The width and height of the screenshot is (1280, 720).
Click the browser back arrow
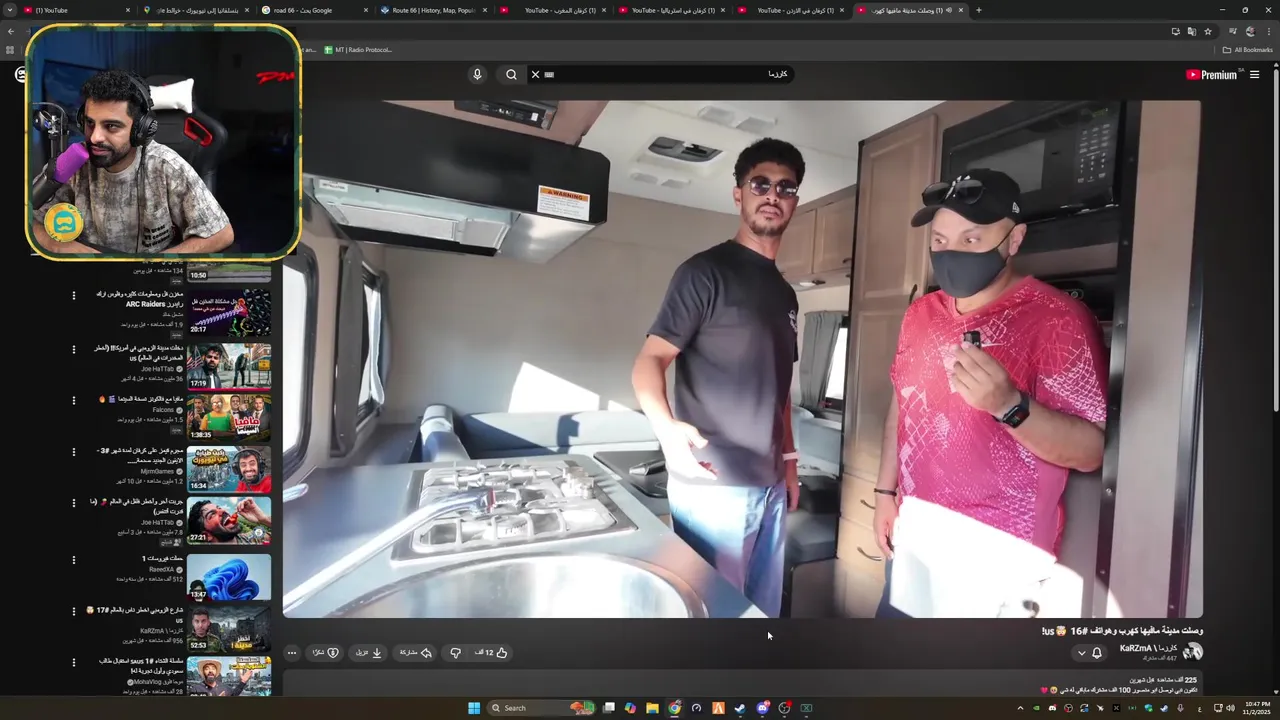(11, 31)
